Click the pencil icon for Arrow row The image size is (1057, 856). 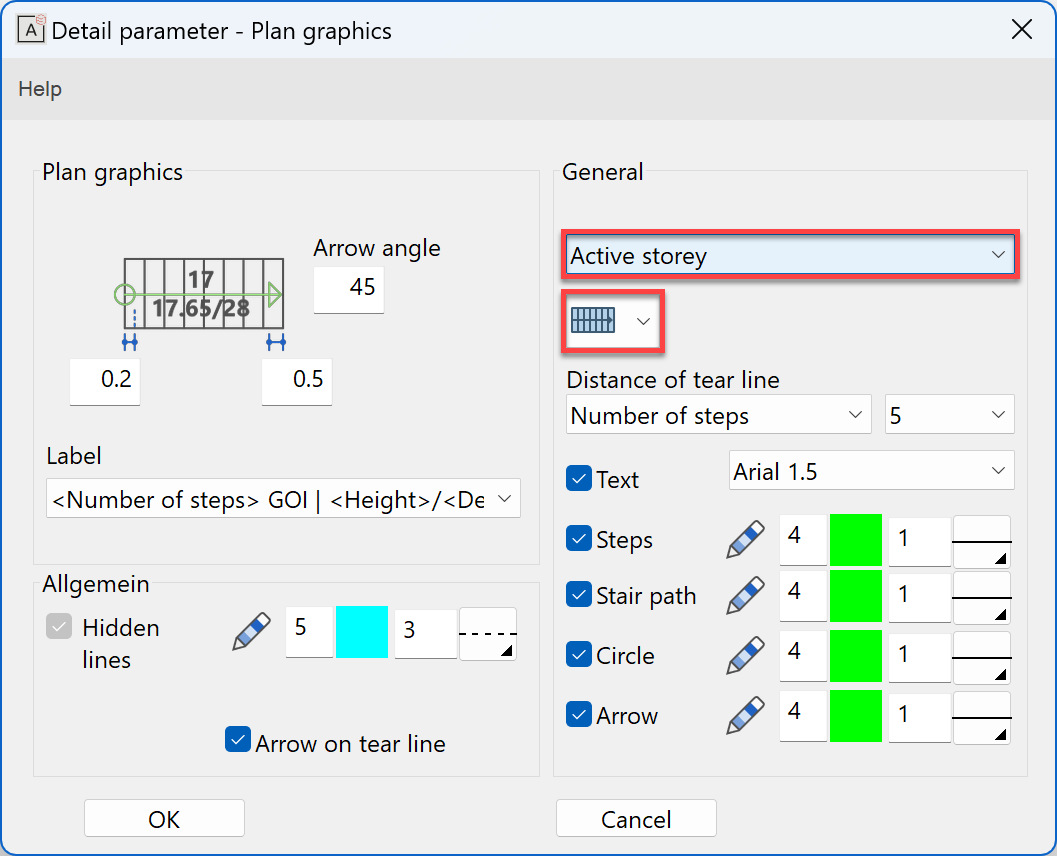click(746, 716)
